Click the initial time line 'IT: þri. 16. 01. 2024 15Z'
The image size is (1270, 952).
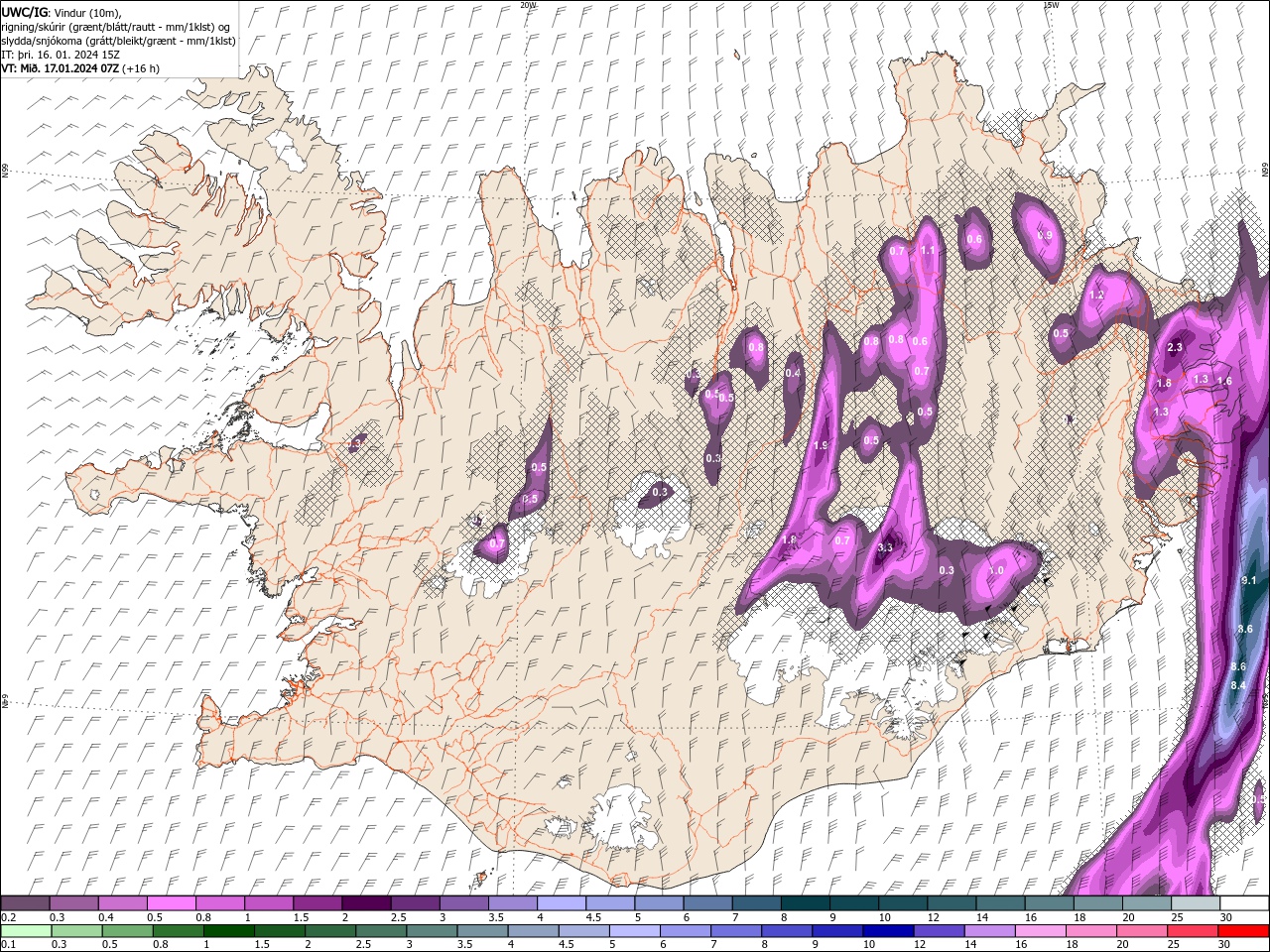[61, 55]
